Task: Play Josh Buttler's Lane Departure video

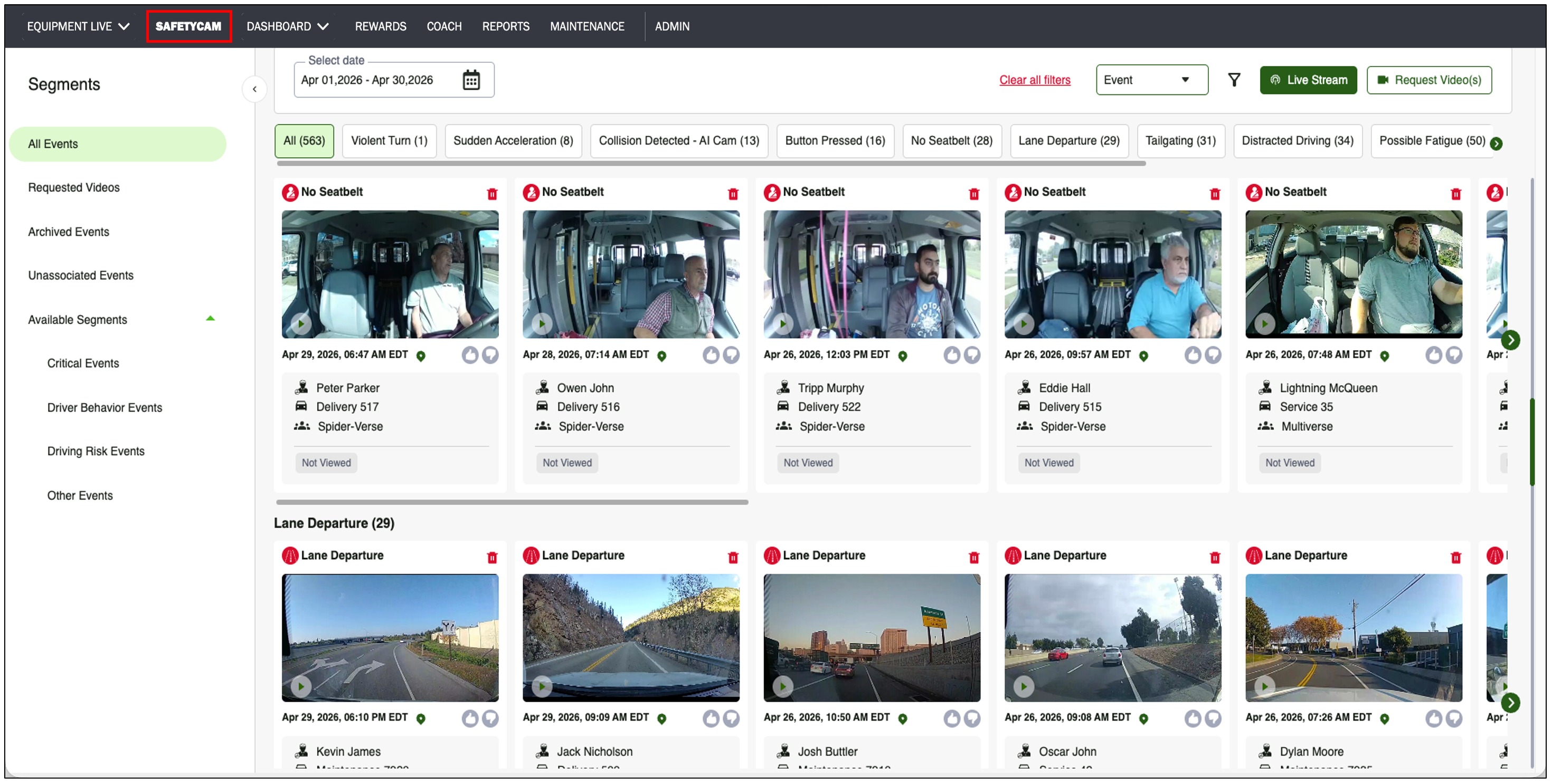Action: coord(783,686)
